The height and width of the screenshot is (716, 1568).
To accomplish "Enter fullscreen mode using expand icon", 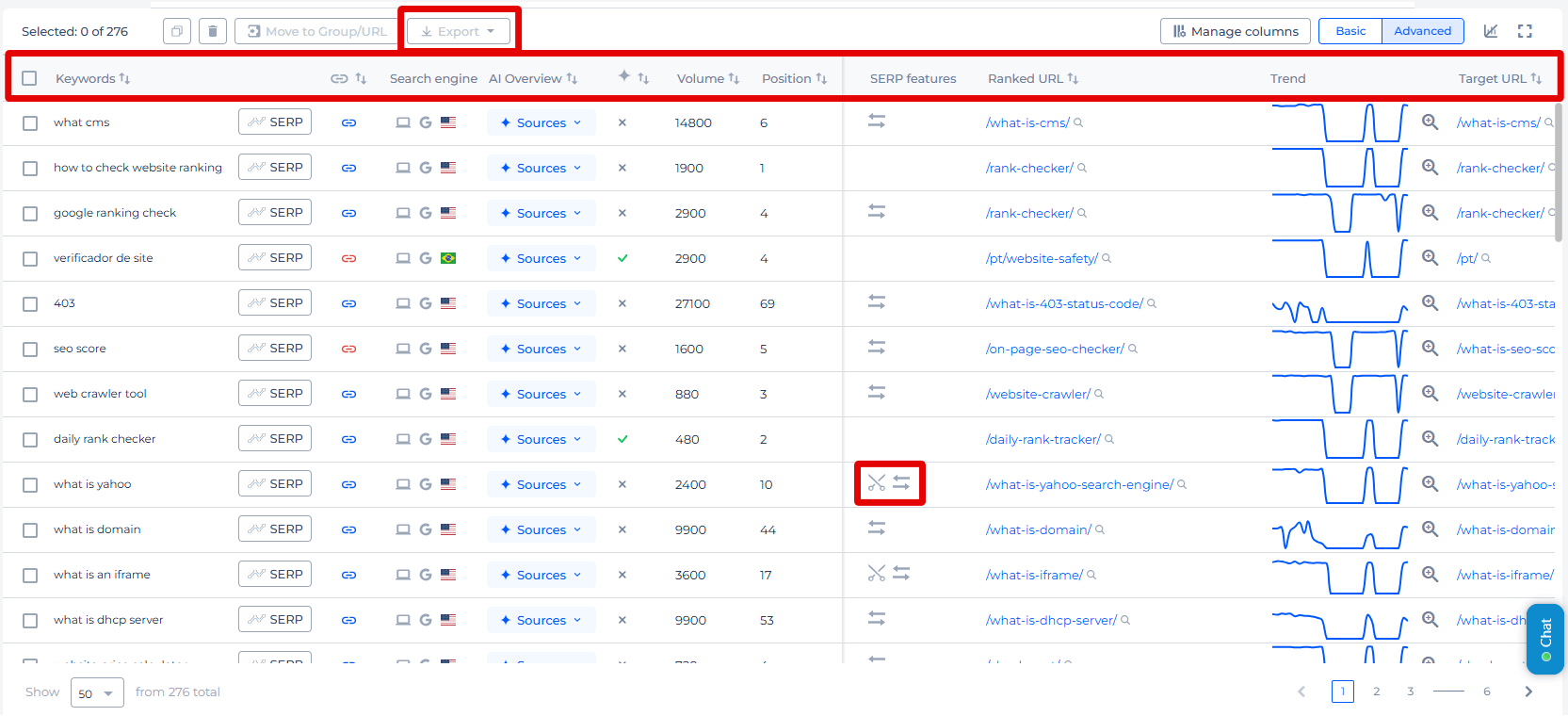I will (1525, 31).
